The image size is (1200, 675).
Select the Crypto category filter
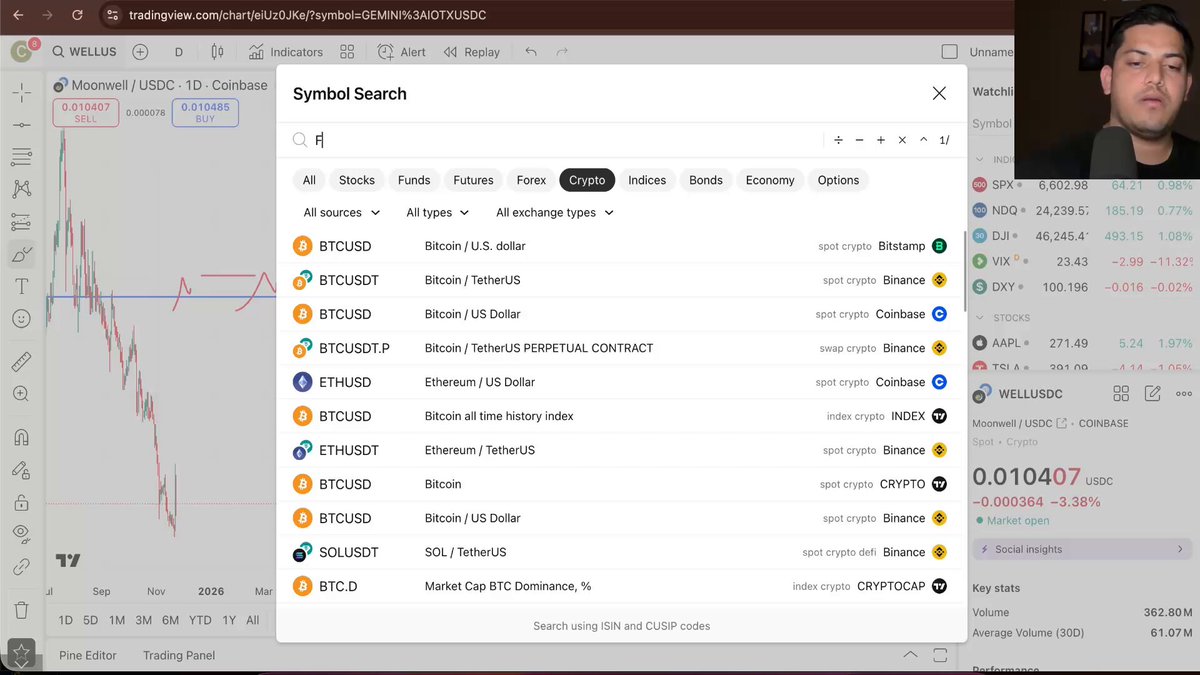587,180
